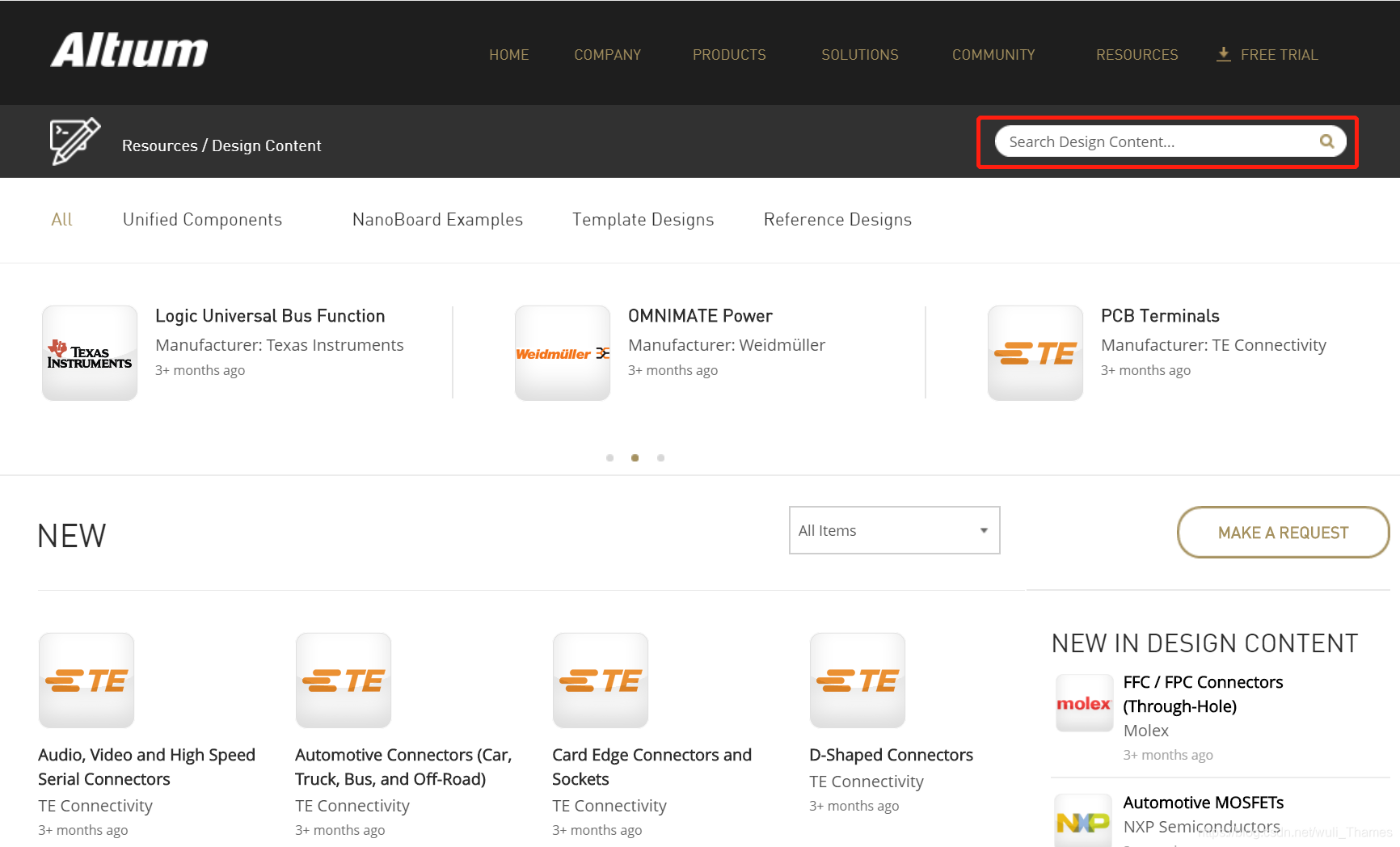Open the NXP logo thumbnail
The image size is (1400, 847).
[1084, 821]
